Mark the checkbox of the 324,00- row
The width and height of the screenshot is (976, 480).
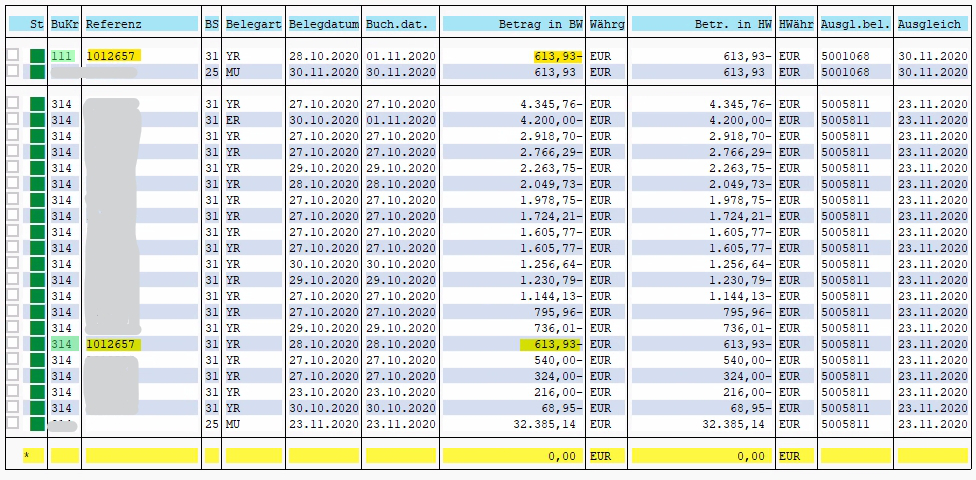click(13, 376)
